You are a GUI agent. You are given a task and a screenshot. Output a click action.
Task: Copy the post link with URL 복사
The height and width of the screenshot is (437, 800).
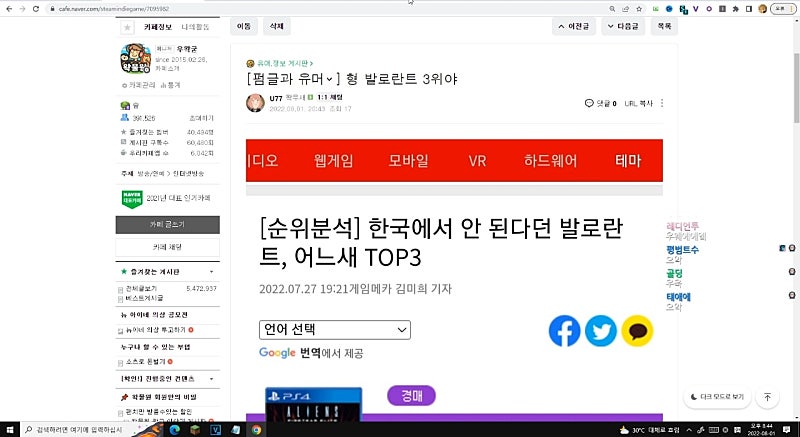tap(639, 104)
